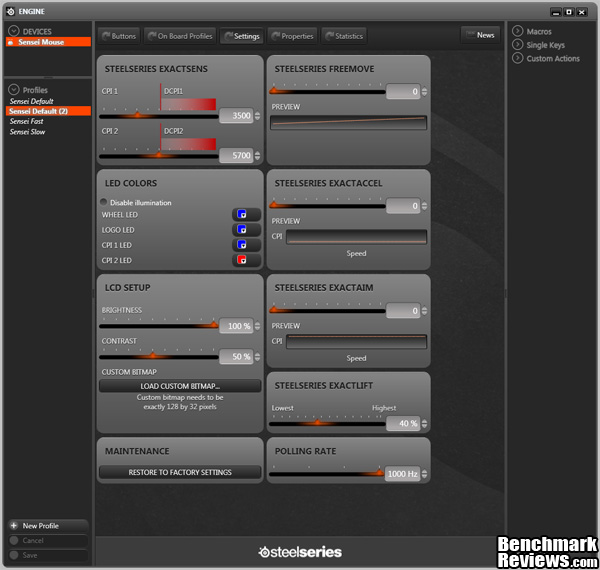Collapse the Devices section chevron
Viewport: 600px width, 570px height.
pyautogui.click(x=13, y=31)
